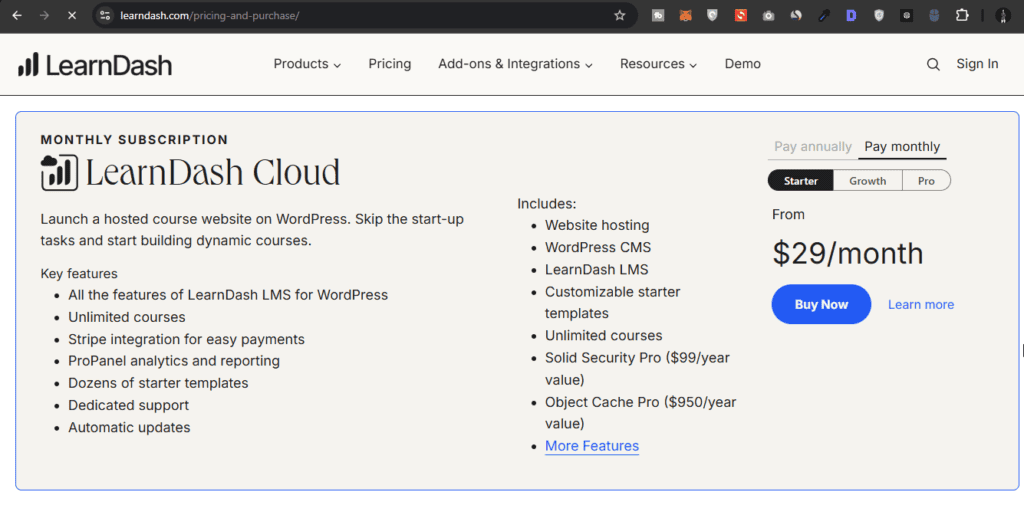Click 'Stripe integration for easy payments' text
The width and height of the screenshot is (1024, 505).
[x=186, y=339]
